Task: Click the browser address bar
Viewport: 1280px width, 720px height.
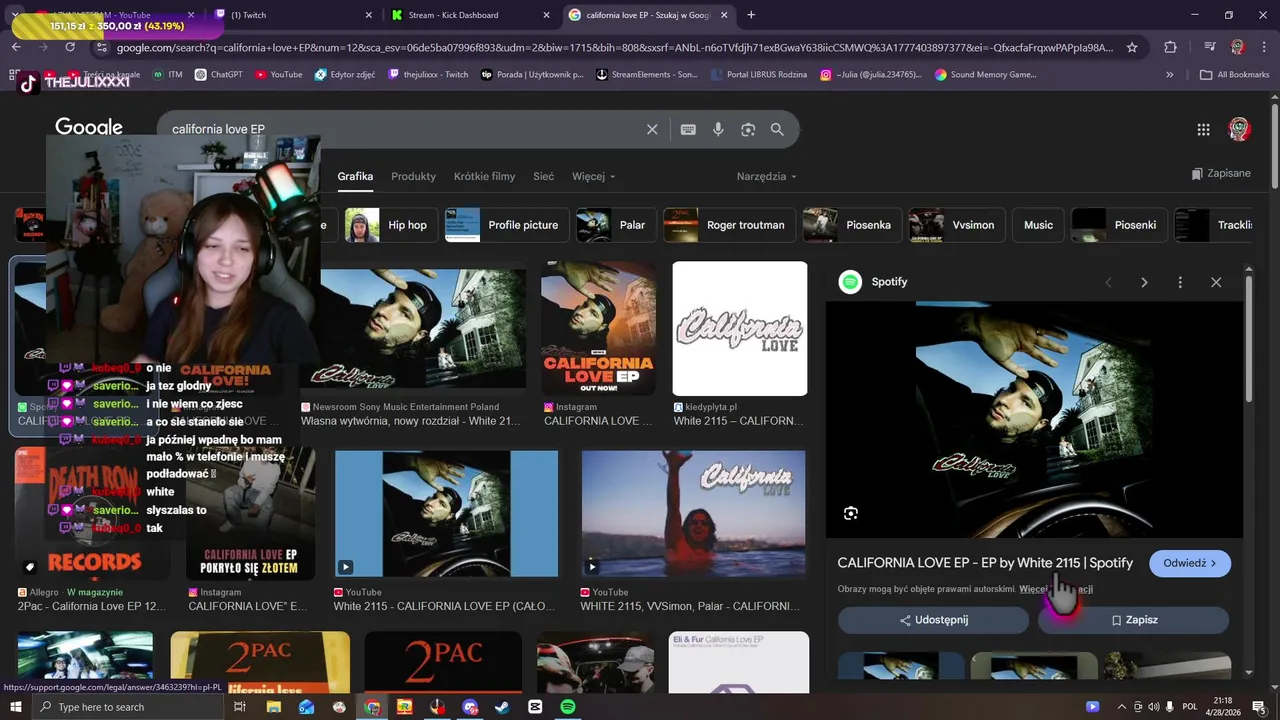Action: click(x=614, y=47)
